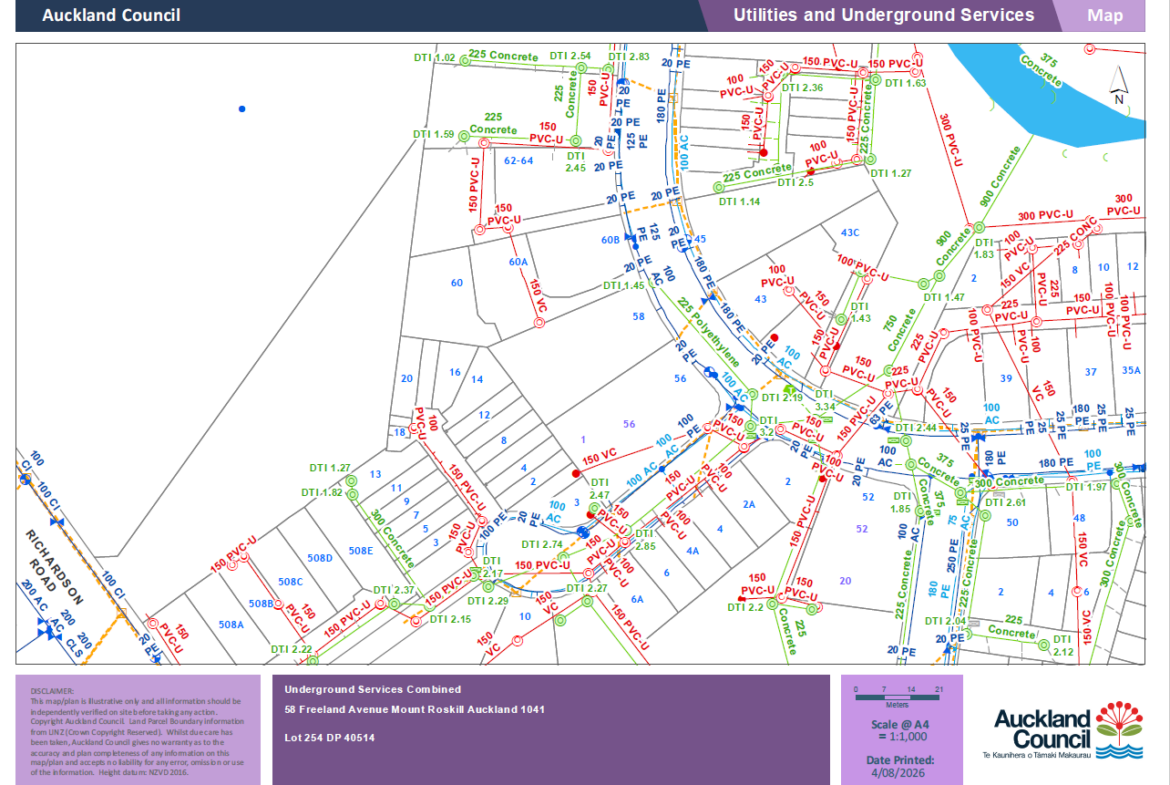Click the "Te Kaunihera o Tāmaki Makaurau" tagline

pos(1036,755)
